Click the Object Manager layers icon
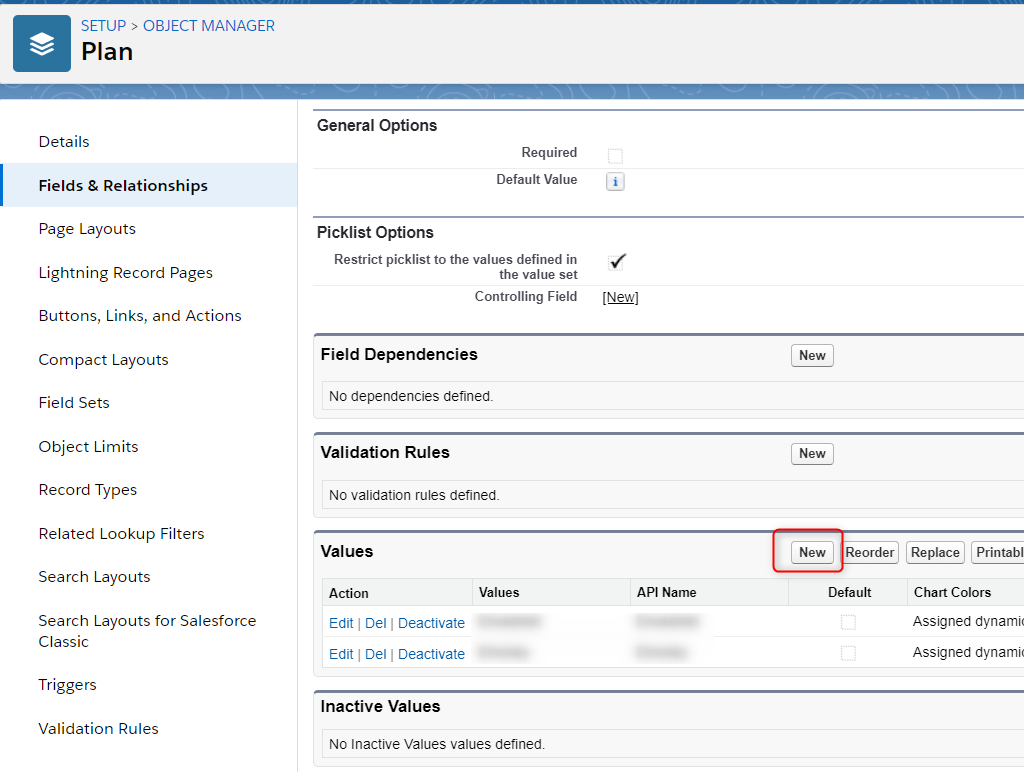This screenshot has height=772, width=1024. (x=42, y=44)
